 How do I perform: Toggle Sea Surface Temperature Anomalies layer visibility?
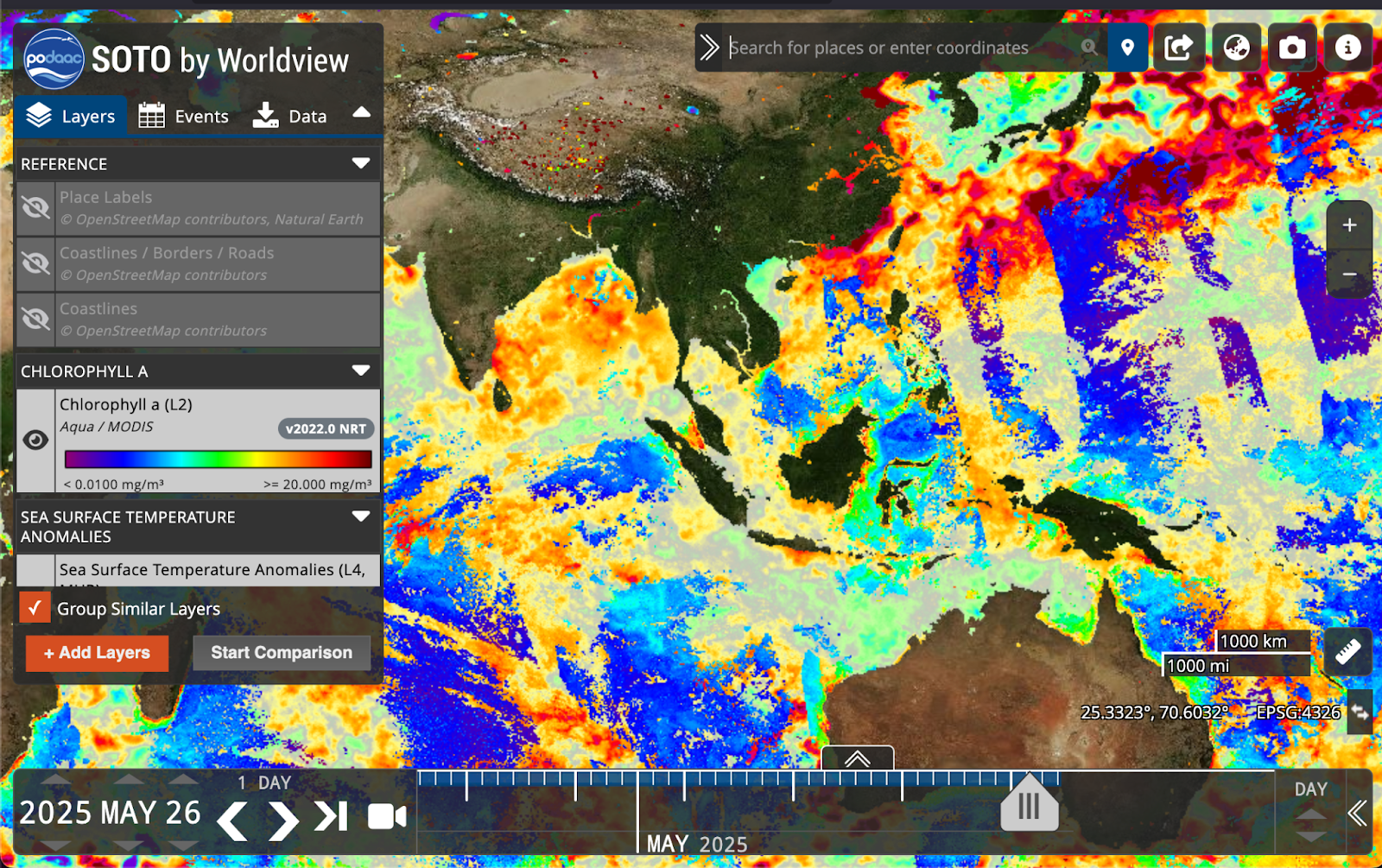(x=35, y=571)
